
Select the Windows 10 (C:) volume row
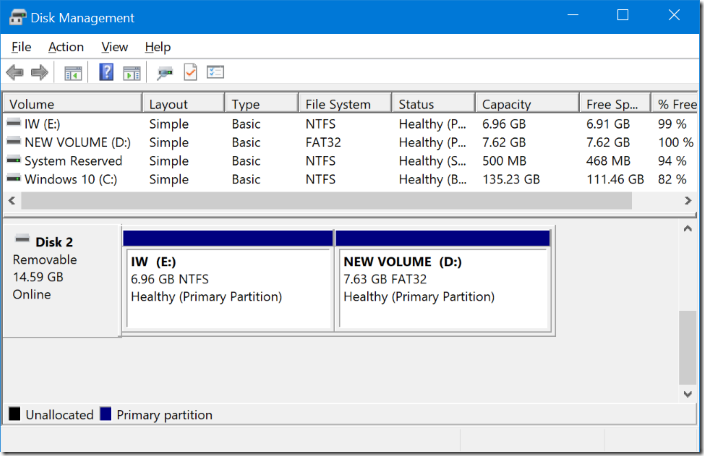(72, 179)
